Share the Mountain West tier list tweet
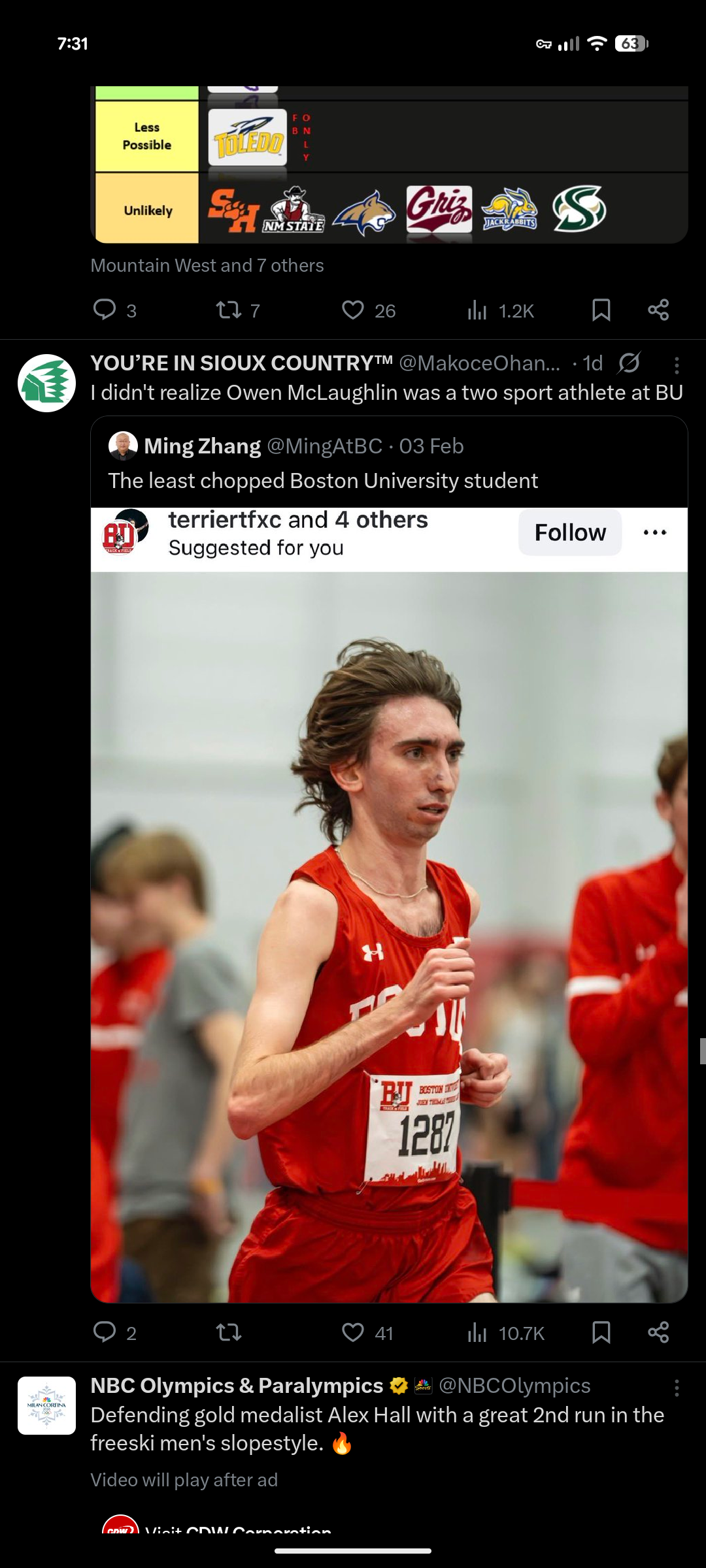Viewport: 706px width, 1568px height. [658, 310]
